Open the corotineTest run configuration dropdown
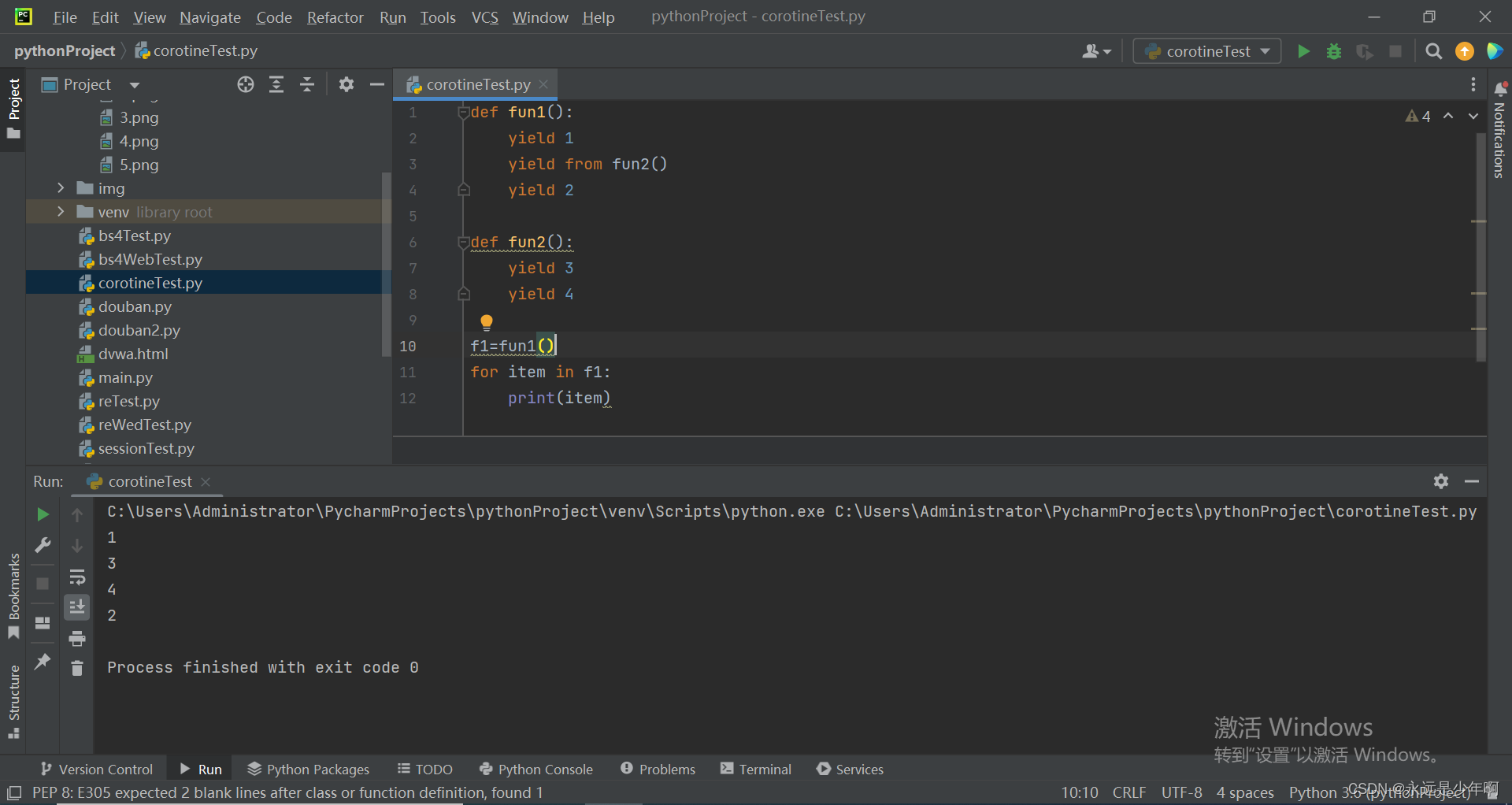This screenshot has width=1512, height=805. tap(1207, 51)
